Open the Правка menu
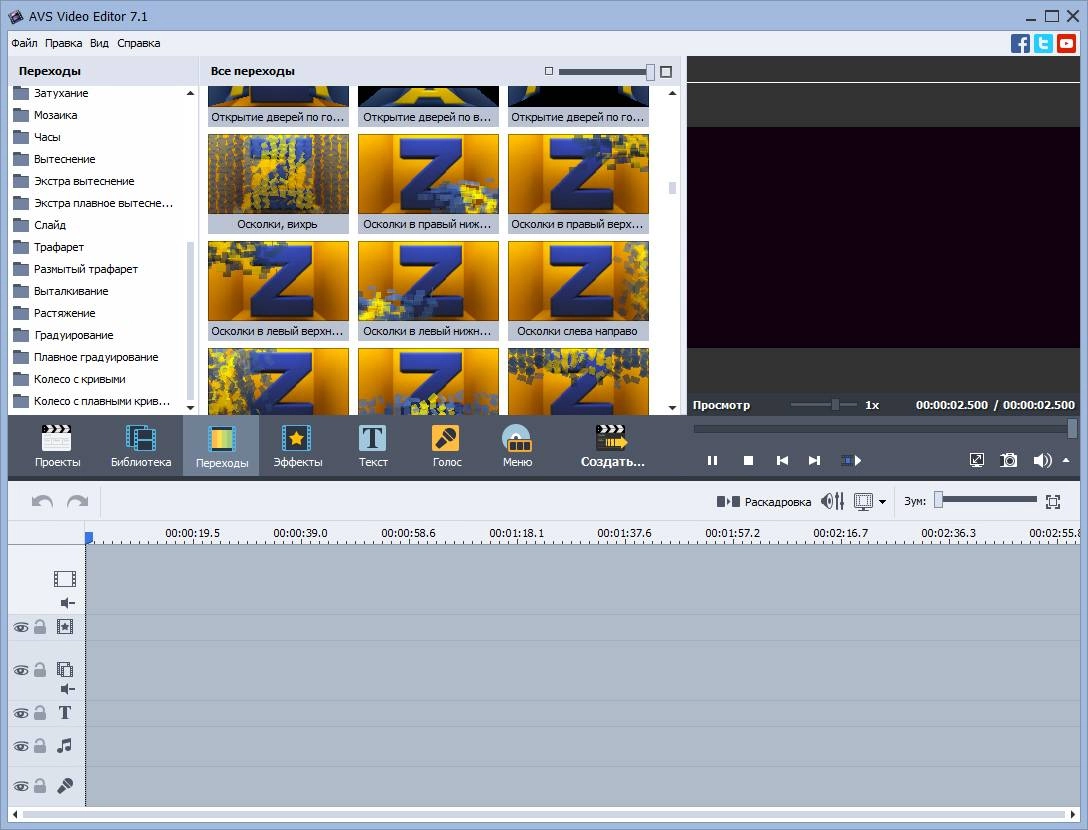1088x830 pixels. pyautogui.click(x=63, y=43)
